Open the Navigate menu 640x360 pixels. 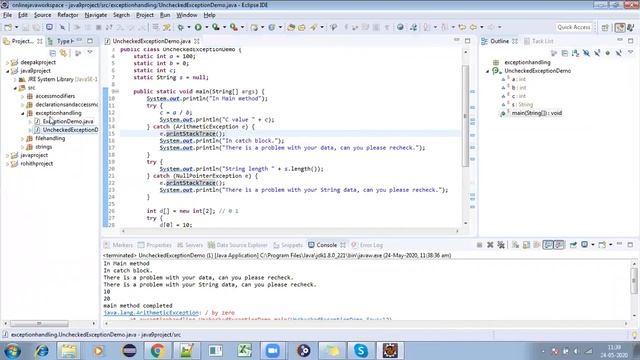coord(96,15)
